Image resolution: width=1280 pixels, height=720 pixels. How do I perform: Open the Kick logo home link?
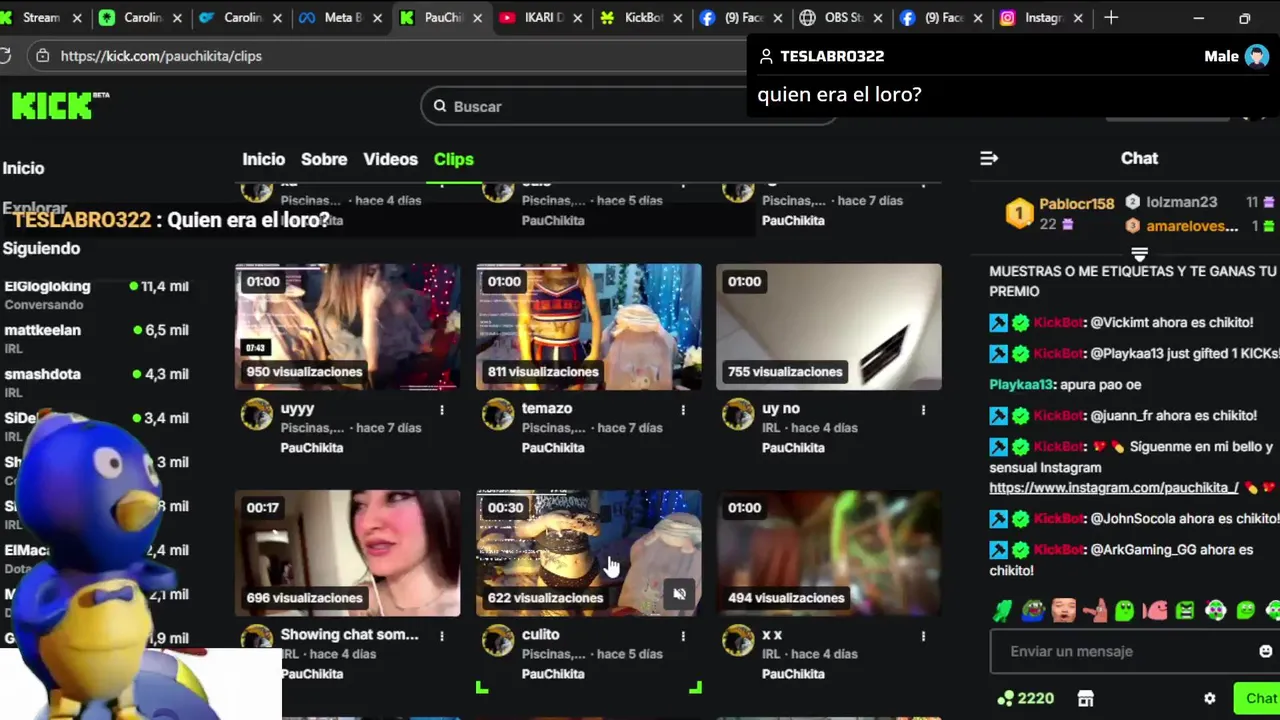(60, 105)
